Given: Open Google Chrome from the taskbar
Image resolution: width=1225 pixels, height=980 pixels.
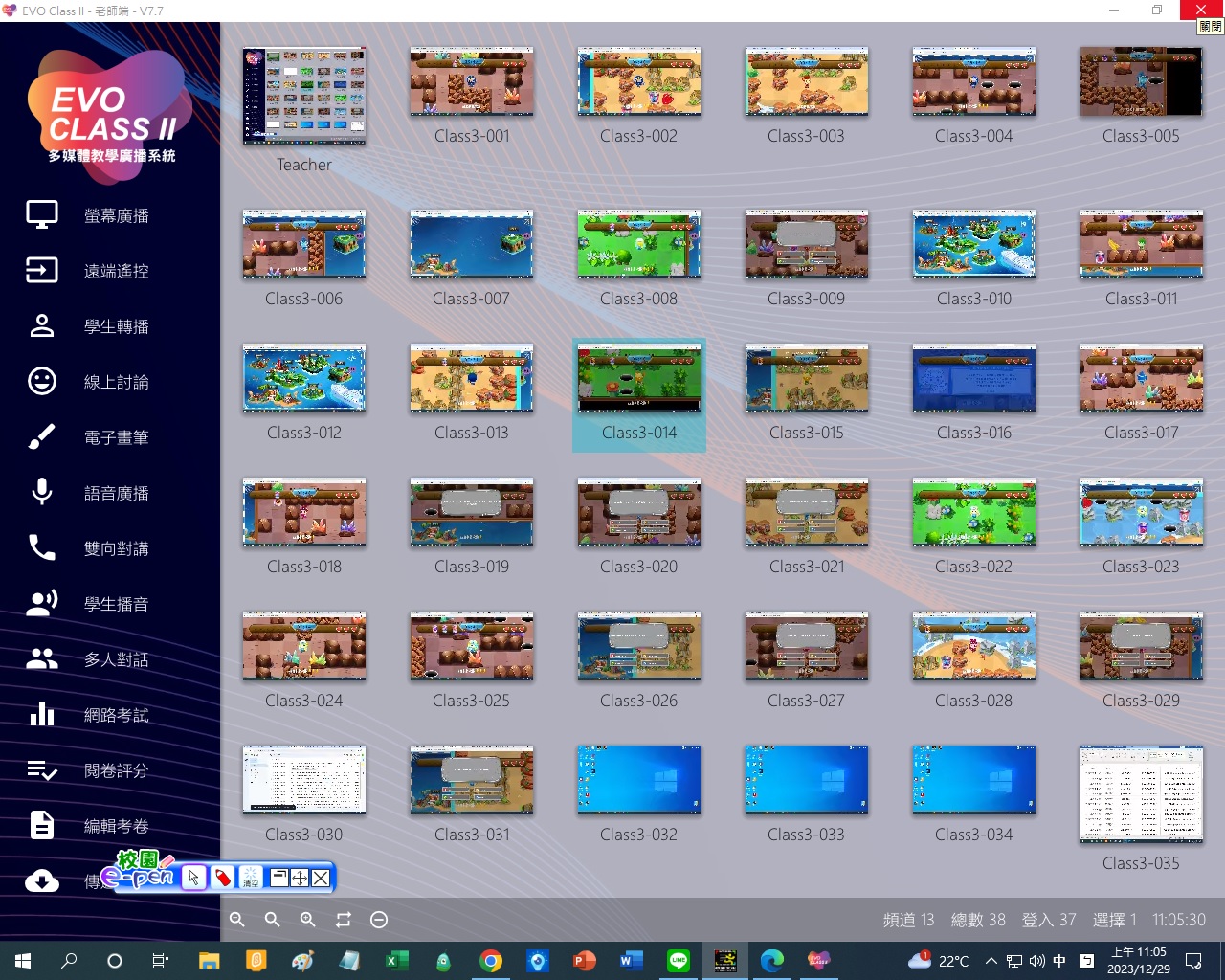Looking at the screenshot, I should coord(490,961).
